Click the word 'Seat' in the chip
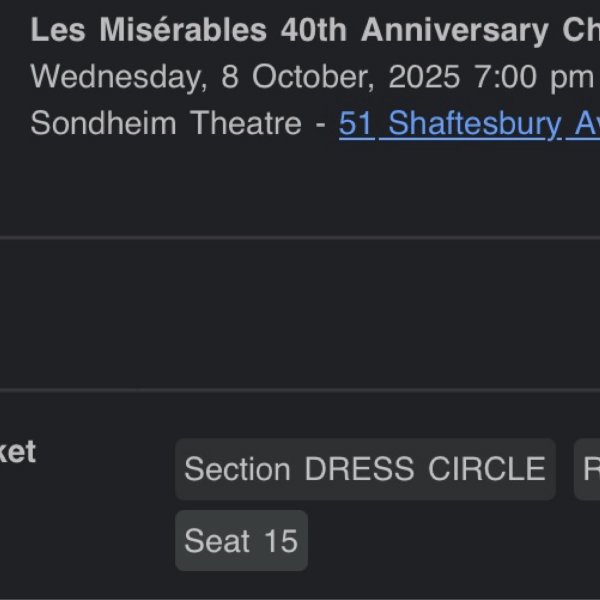The height and width of the screenshot is (600, 600). pos(217,541)
